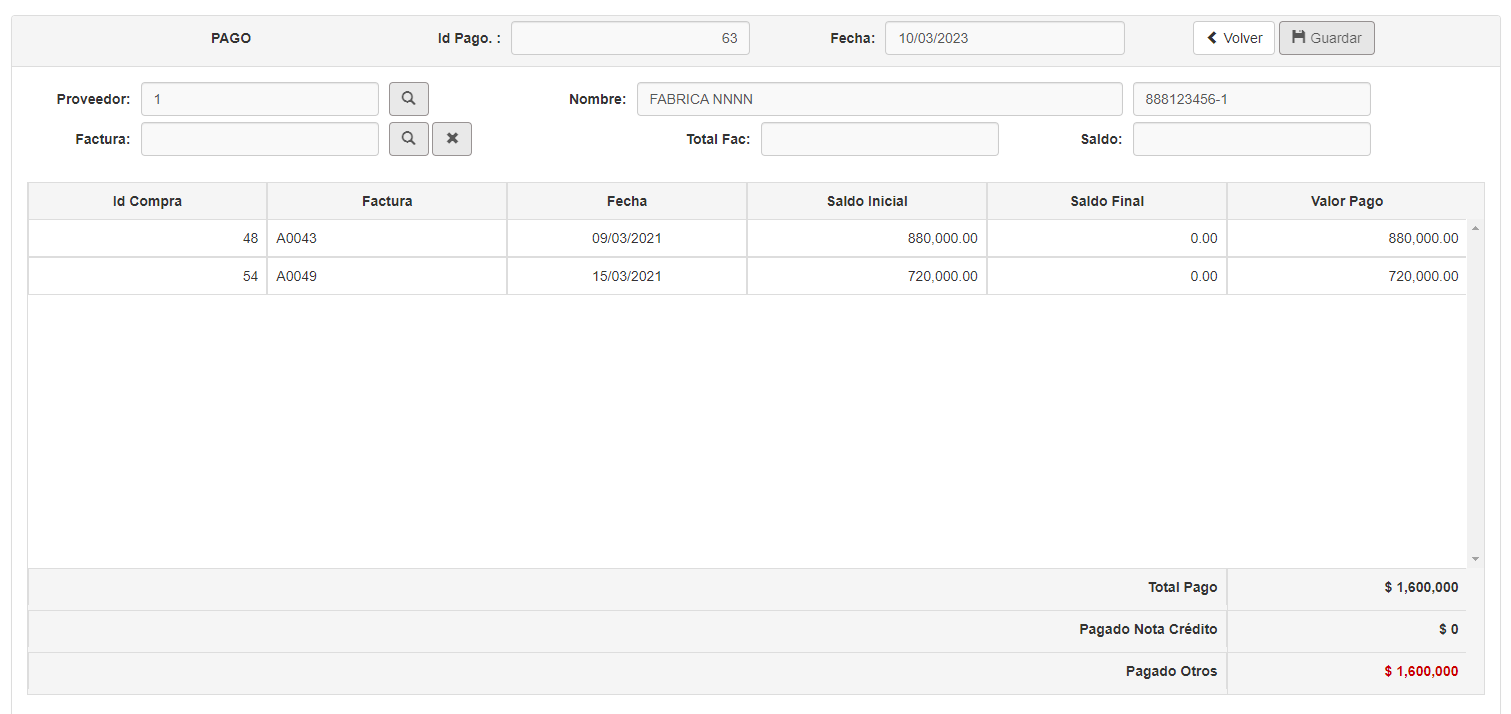This screenshot has width=1511, height=714.
Task: Click the Saldo Inicial column header
Action: 867,201
